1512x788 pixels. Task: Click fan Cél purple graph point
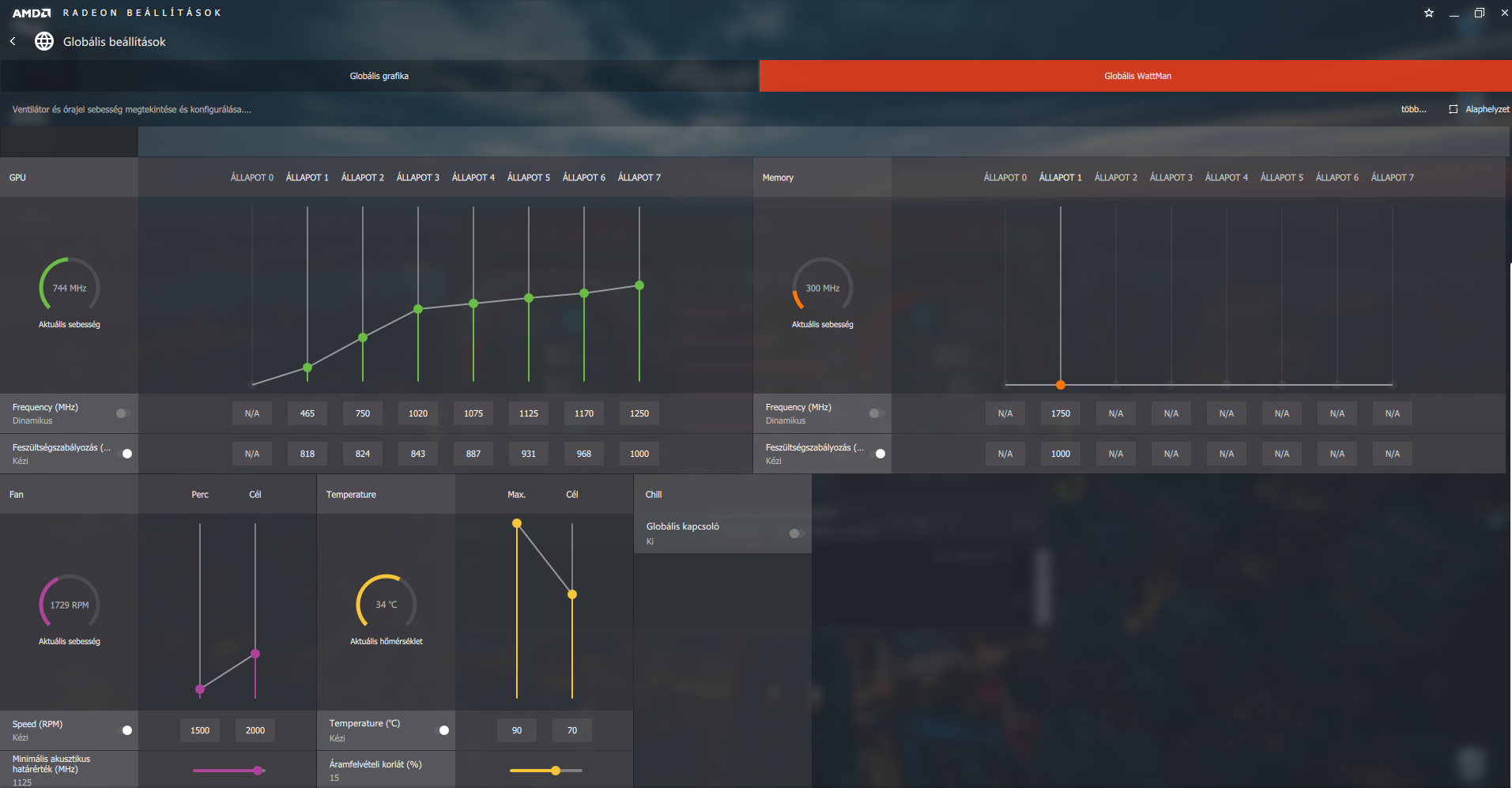point(255,654)
